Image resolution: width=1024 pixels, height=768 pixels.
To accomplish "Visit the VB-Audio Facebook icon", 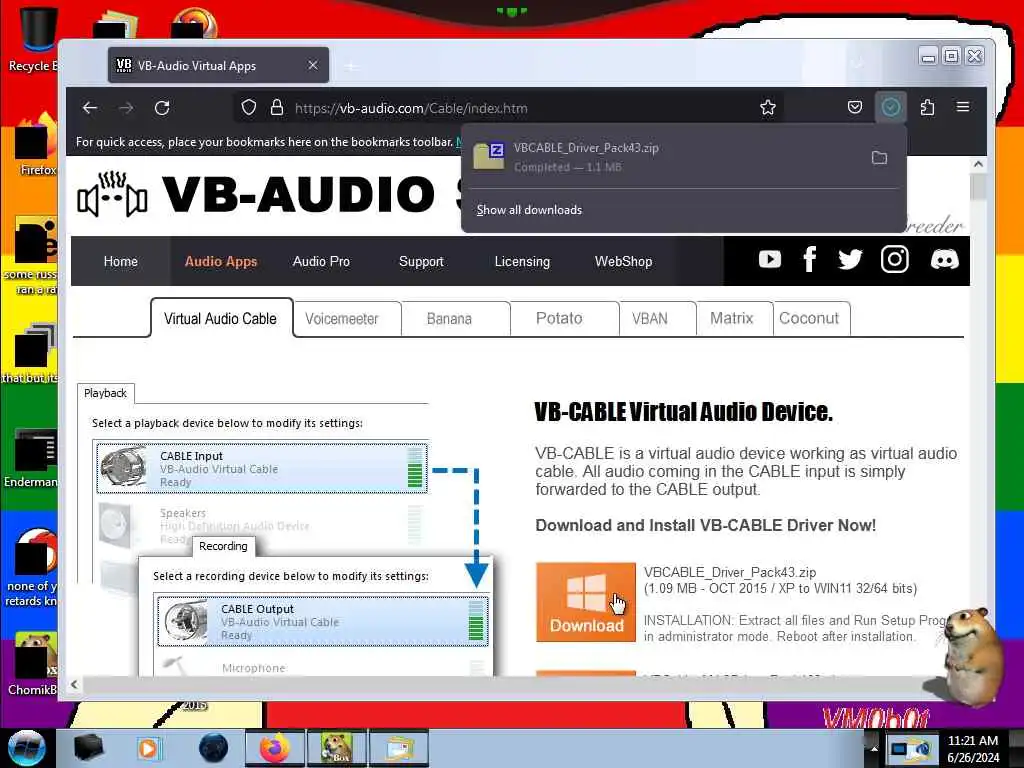I will [810, 259].
